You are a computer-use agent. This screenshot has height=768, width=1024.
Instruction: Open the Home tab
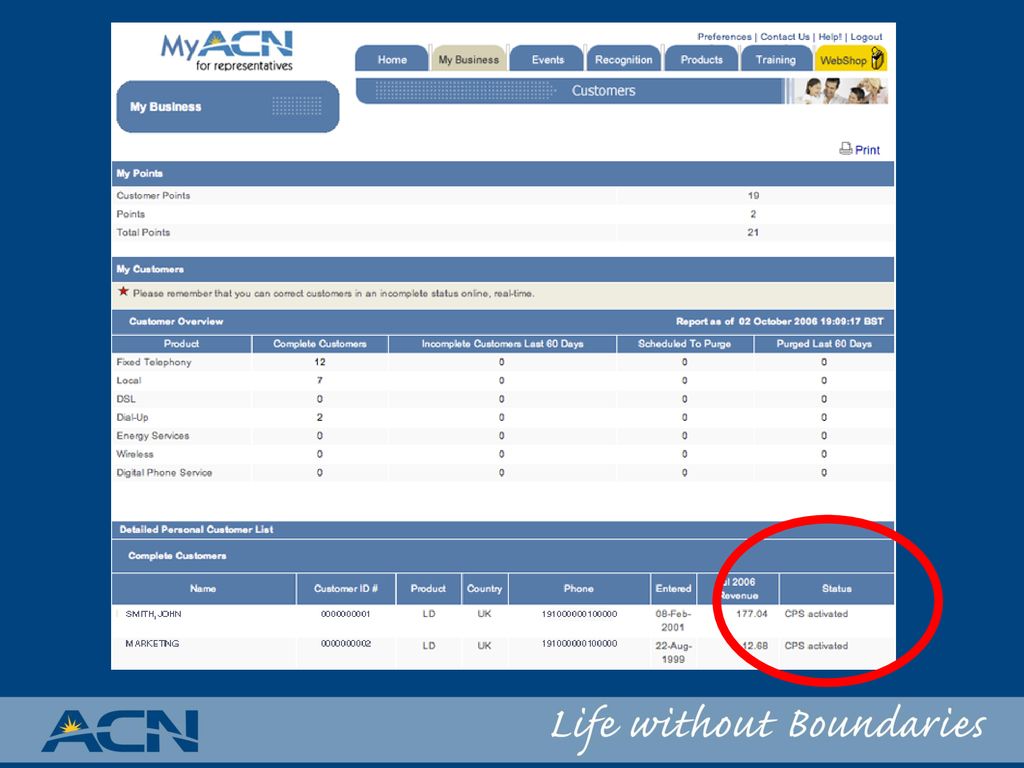tap(392, 59)
